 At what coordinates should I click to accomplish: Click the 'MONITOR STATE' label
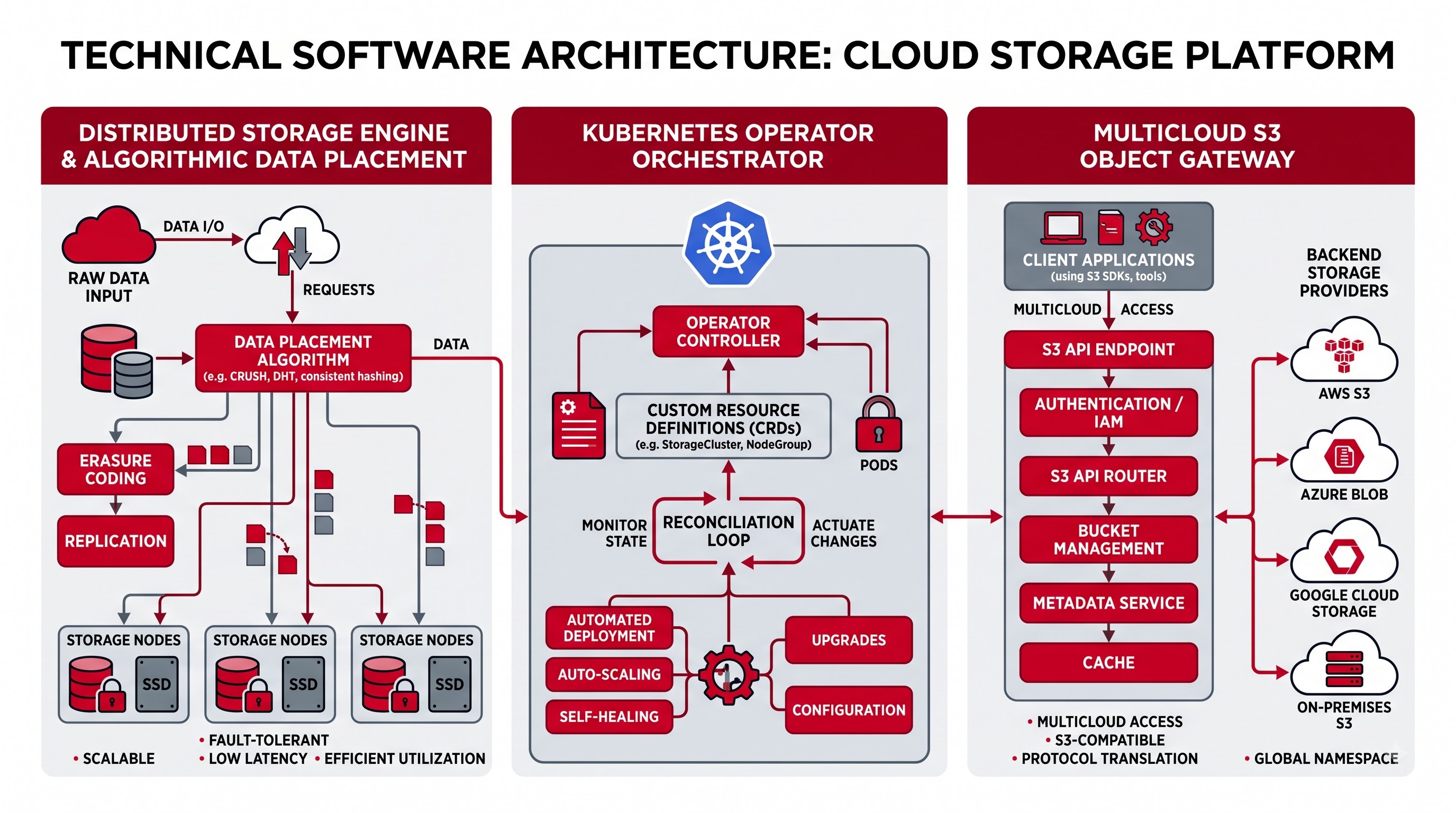(x=614, y=533)
